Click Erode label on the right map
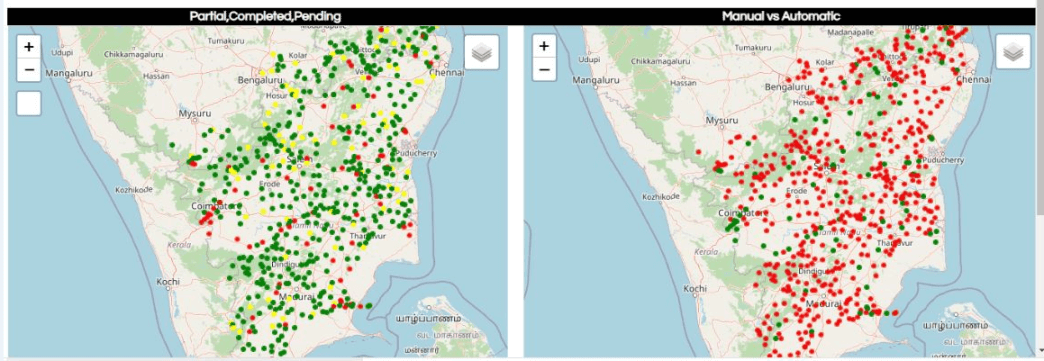This screenshot has height=361, width=1044. (x=796, y=190)
